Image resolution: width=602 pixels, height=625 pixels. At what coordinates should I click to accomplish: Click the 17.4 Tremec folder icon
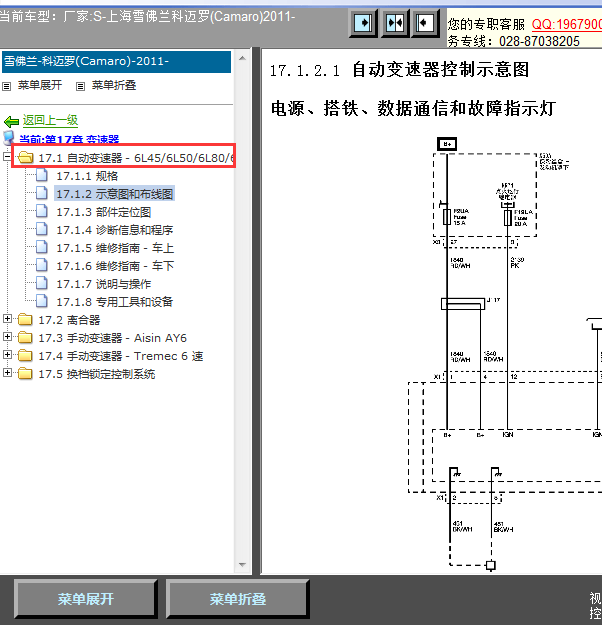tap(25, 356)
